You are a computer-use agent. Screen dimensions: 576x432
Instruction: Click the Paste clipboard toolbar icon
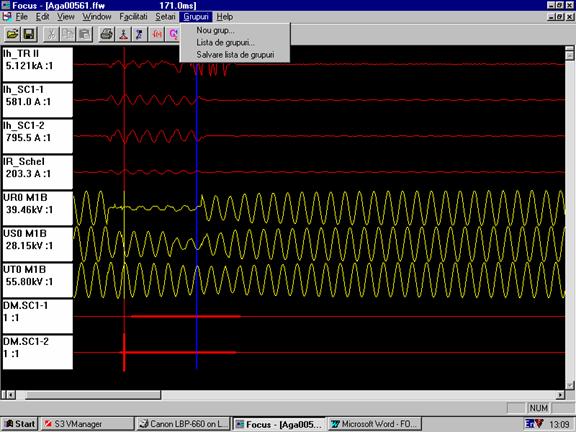click(x=84, y=35)
